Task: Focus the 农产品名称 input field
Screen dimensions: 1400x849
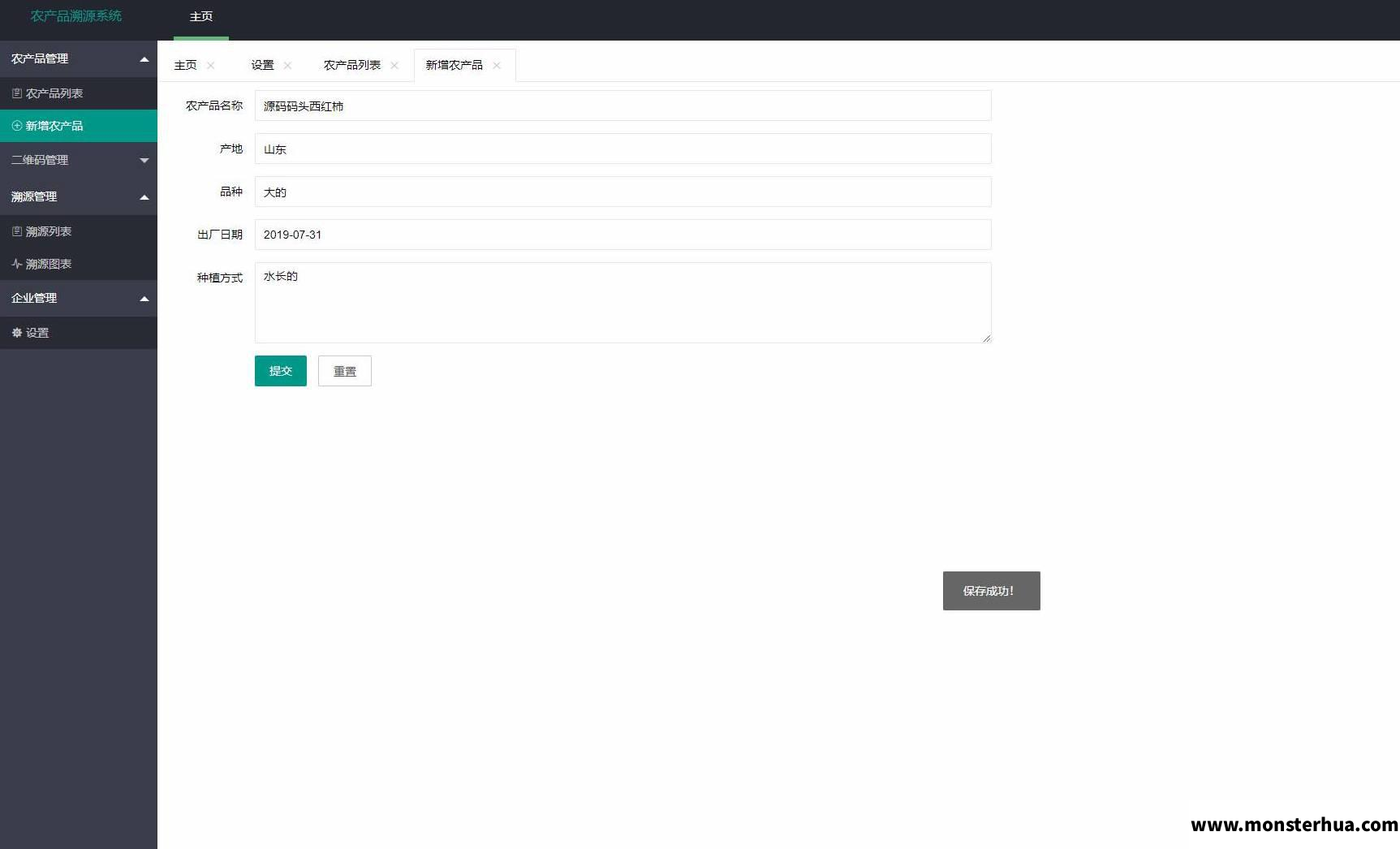Action: (x=622, y=106)
